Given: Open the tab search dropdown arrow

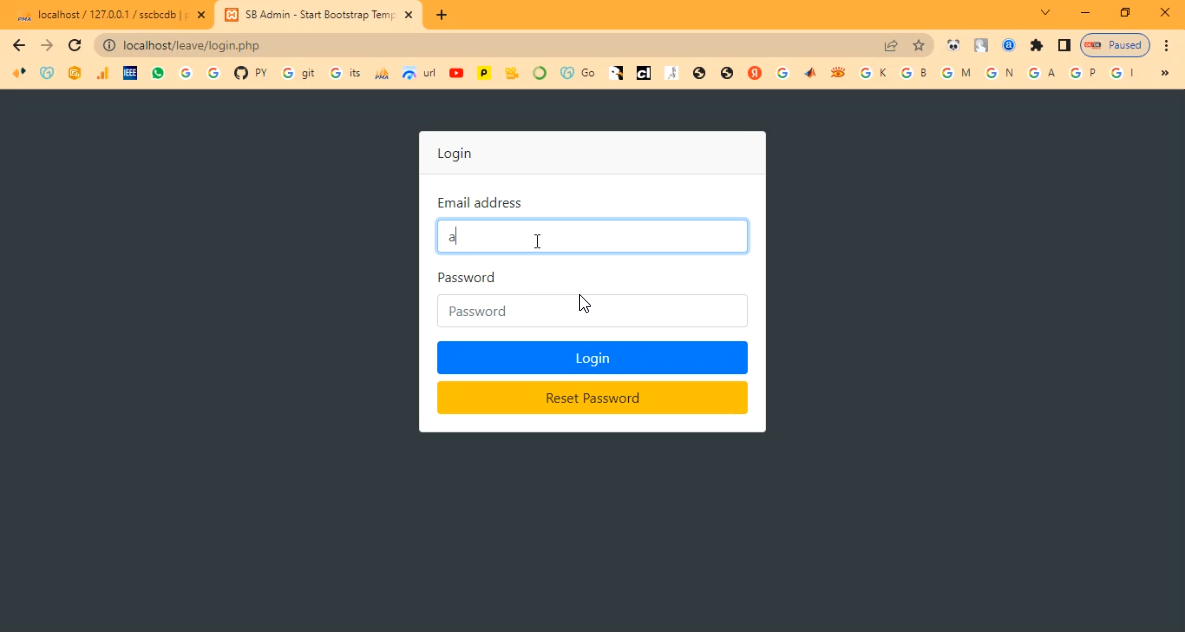Looking at the screenshot, I should click(1045, 13).
